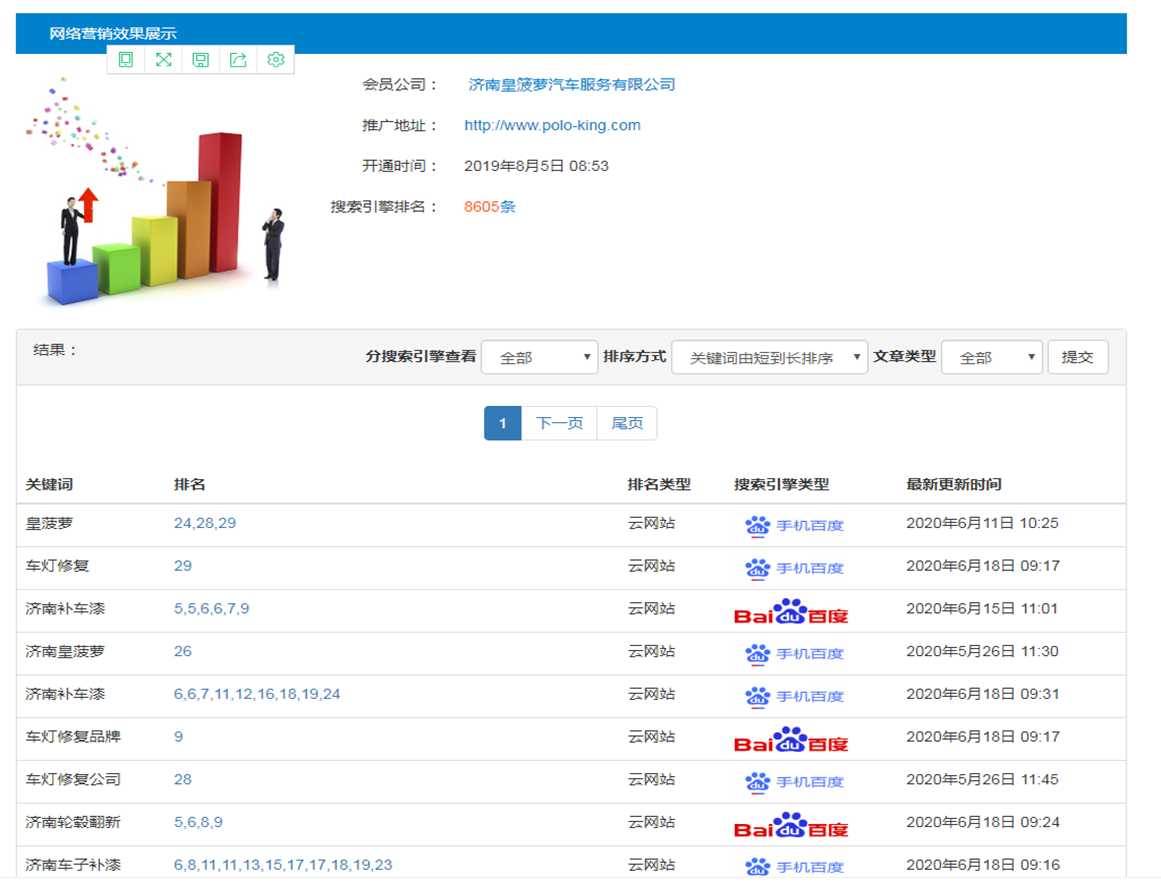Click the share export arrow icon
This screenshot has width=1161, height=883.
coord(238,60)
